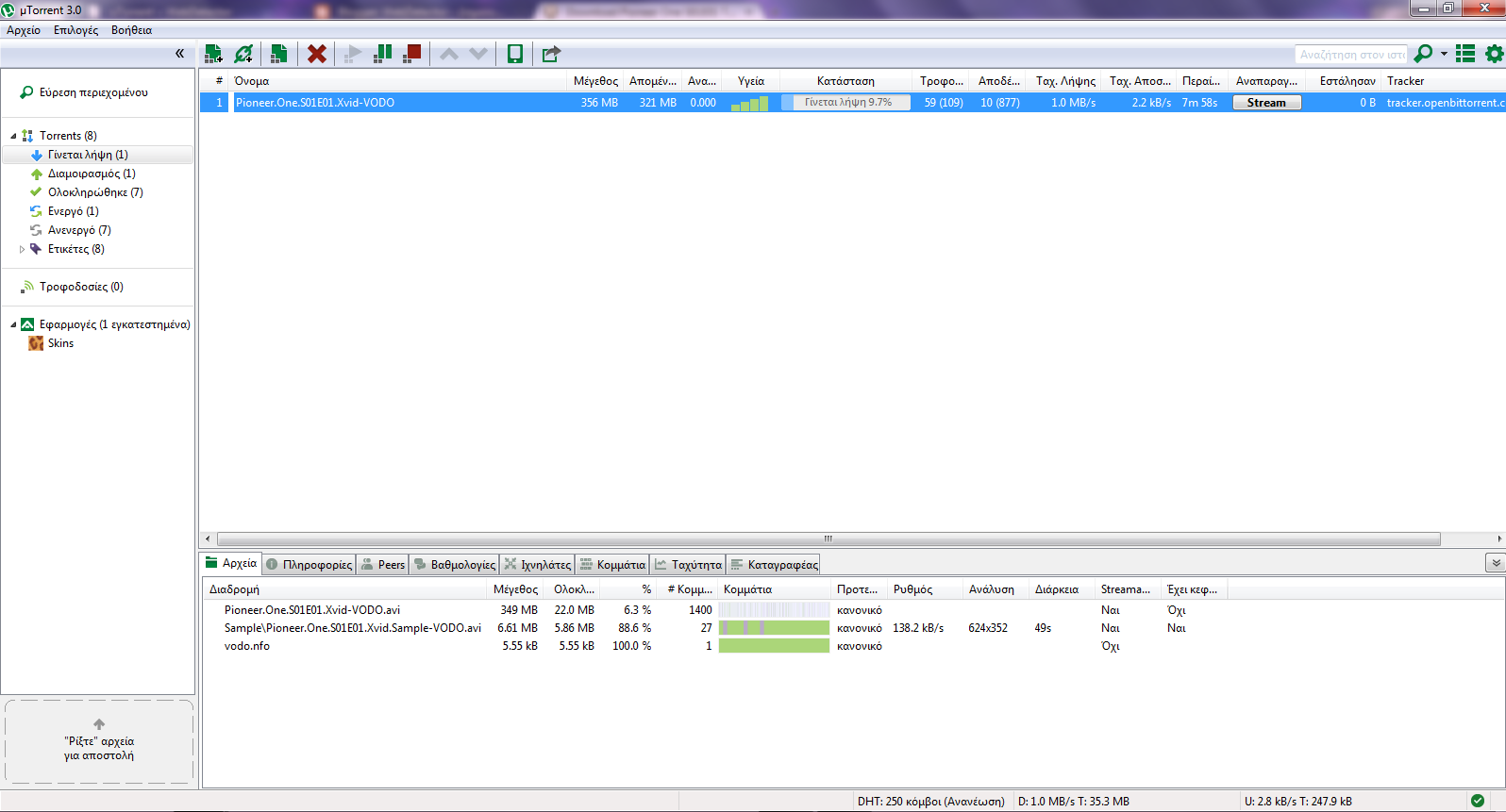
Task: Click the Create New Torrent icon
Action: coord(278,54)
